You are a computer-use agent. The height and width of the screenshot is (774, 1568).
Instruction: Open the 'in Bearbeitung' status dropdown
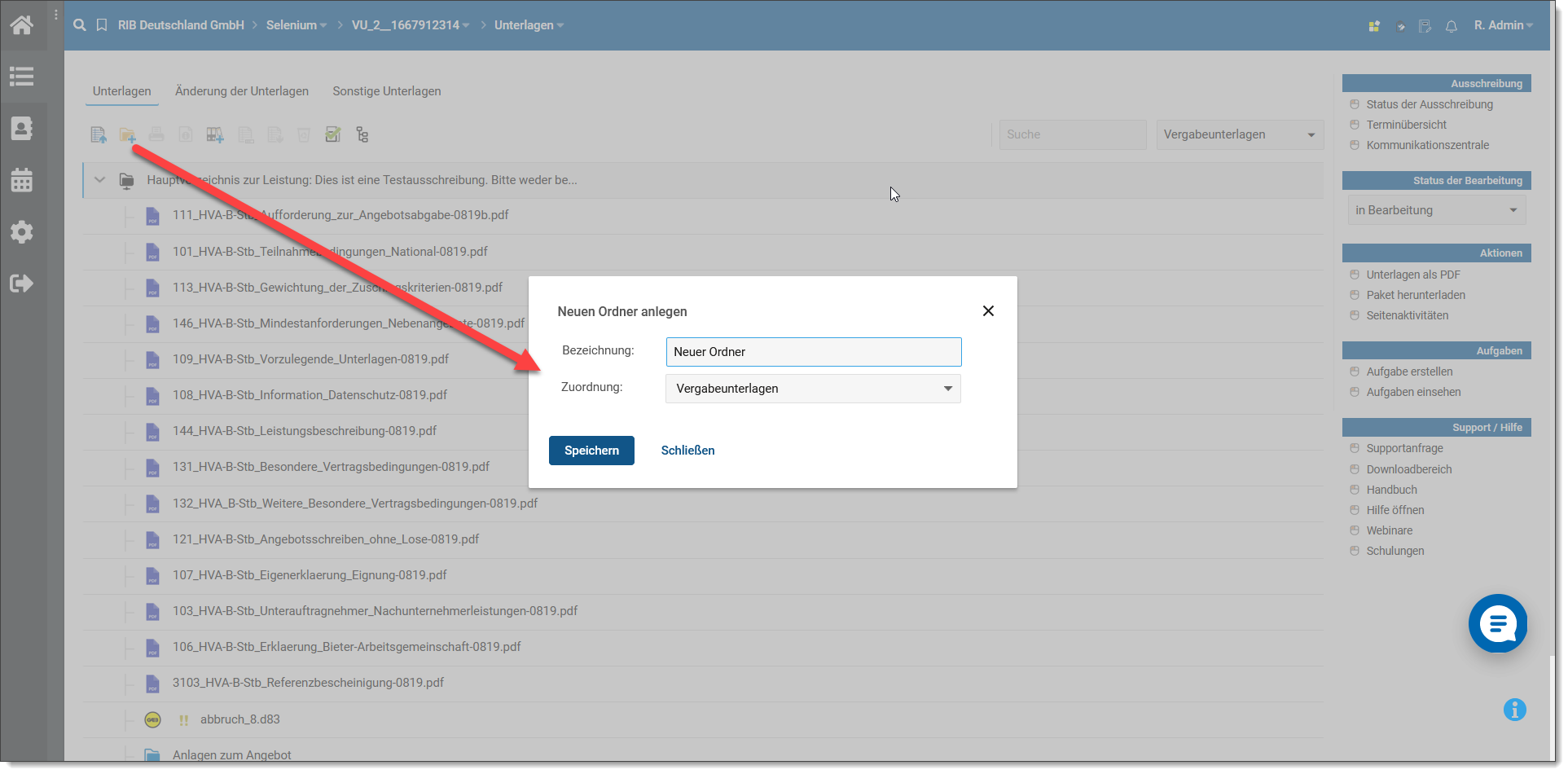1436,210
